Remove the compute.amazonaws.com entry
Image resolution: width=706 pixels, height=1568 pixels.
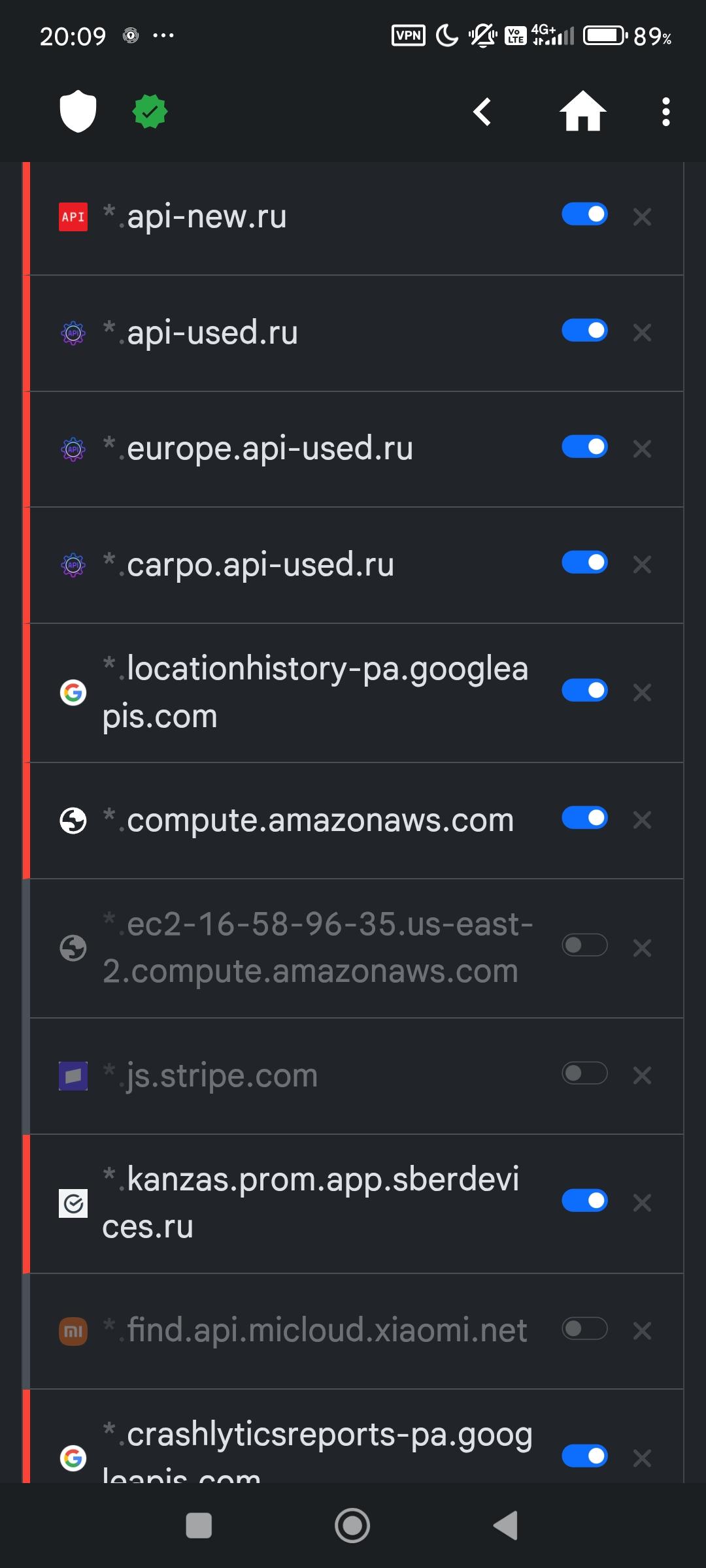click(x=643, y=820)
